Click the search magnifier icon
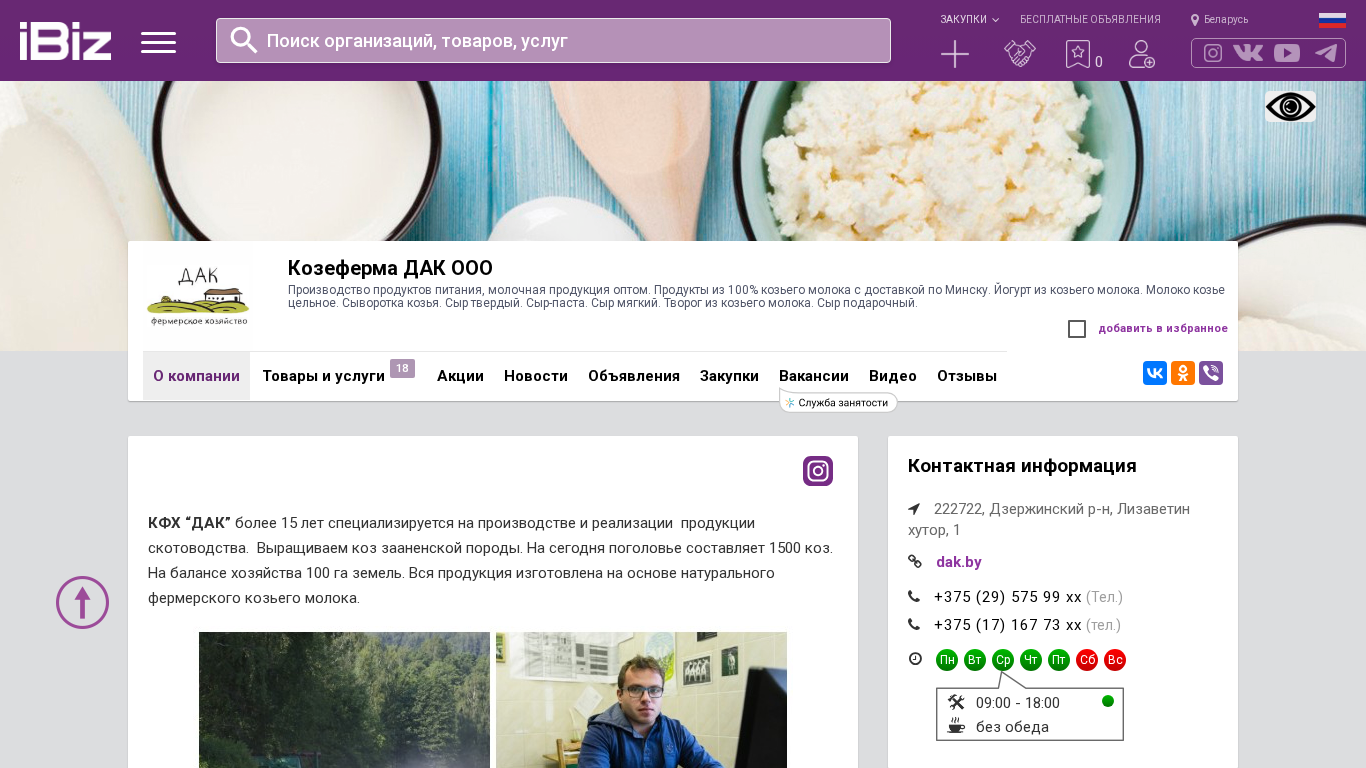The height and width of the screenshot is (768, 1366). coord(244,40)
